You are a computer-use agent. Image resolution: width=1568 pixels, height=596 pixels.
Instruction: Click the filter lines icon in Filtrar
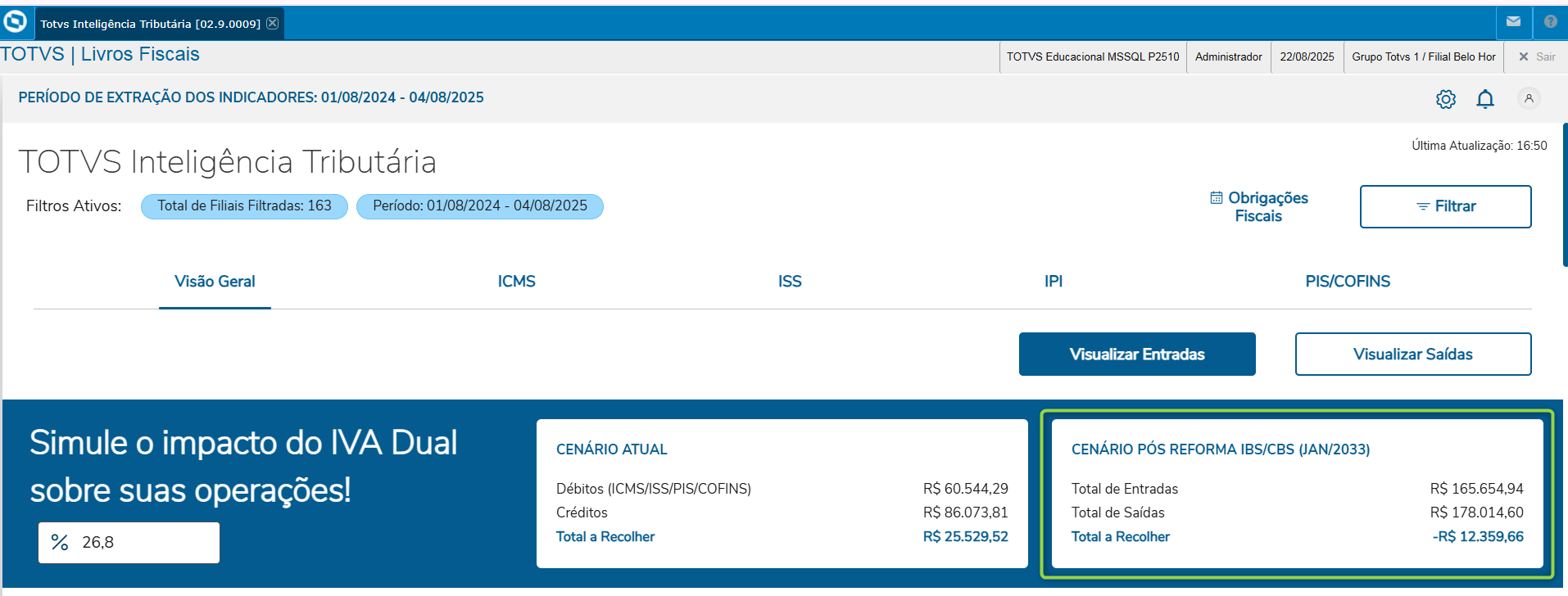1423,206
